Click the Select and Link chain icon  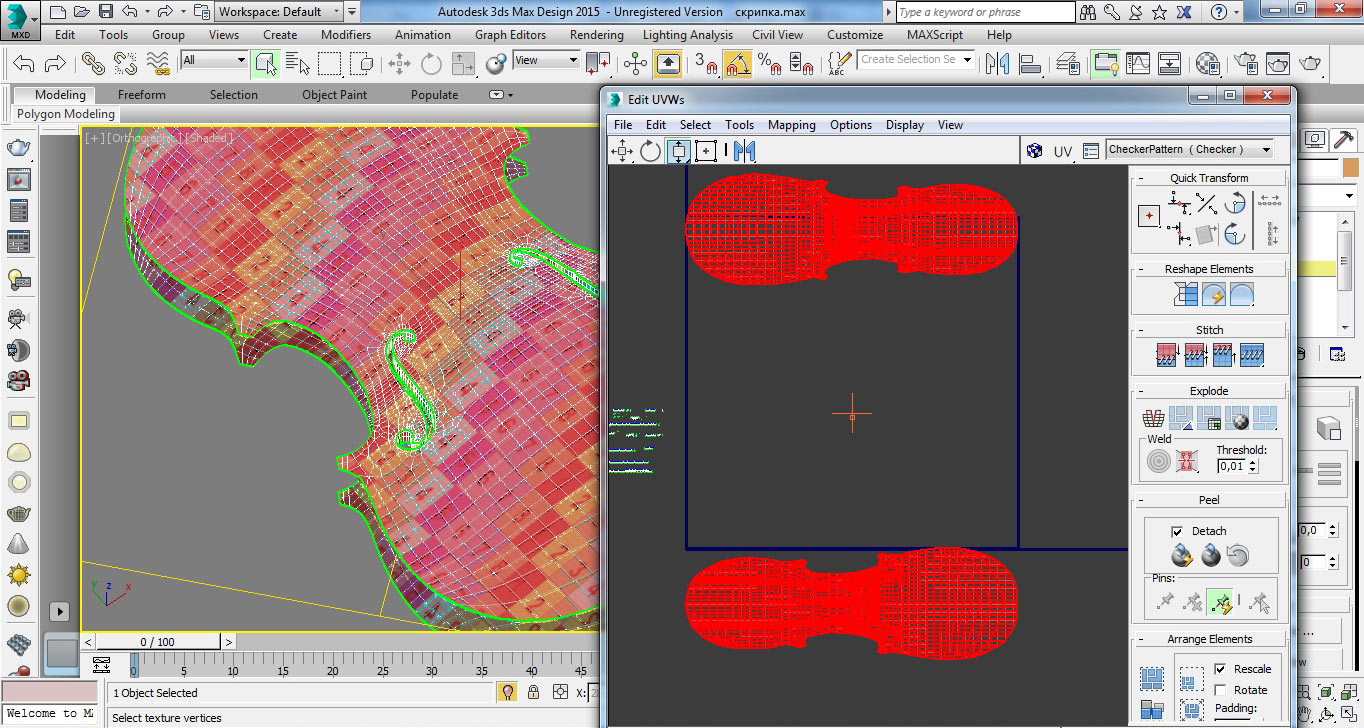pyautogui.click(x=93, y=64)
